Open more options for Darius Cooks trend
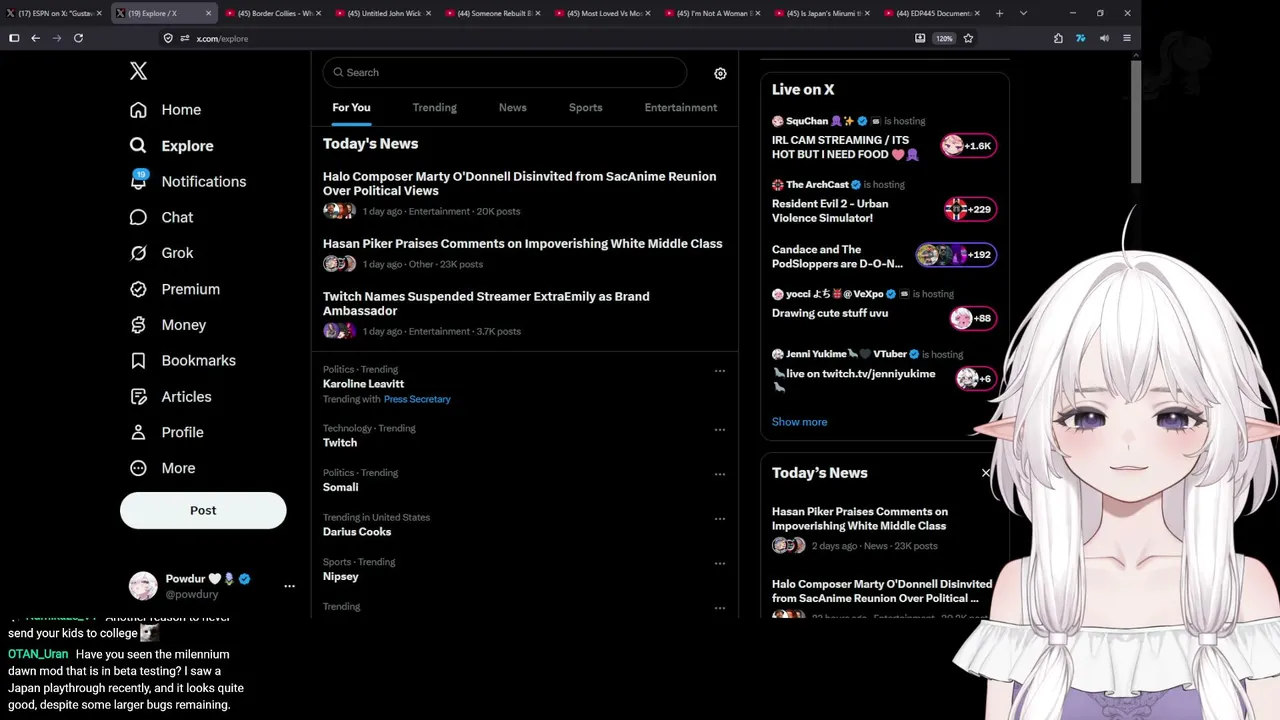 (719, 519)
